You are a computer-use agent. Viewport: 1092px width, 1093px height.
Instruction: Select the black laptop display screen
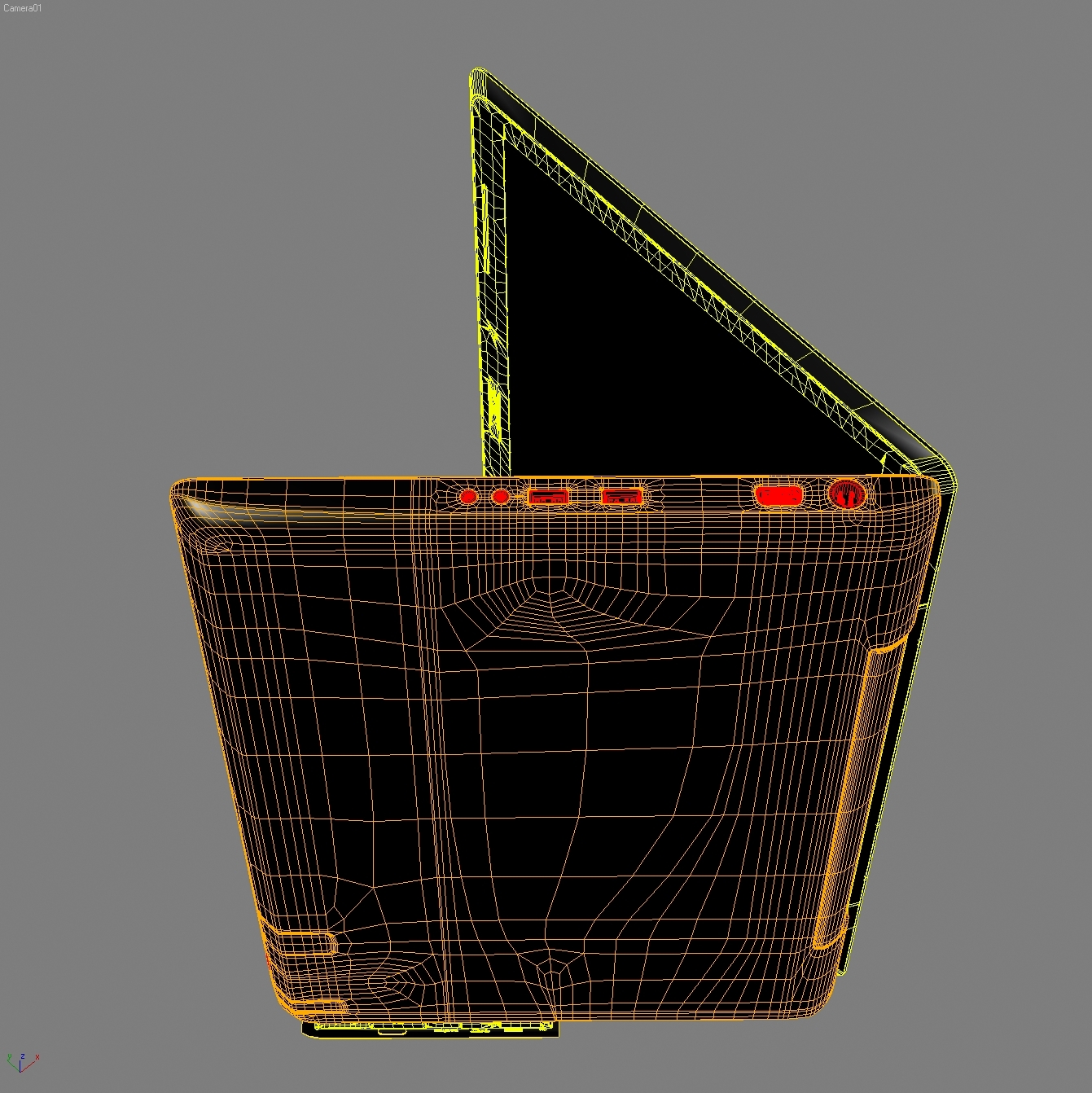tap(651, 358)
